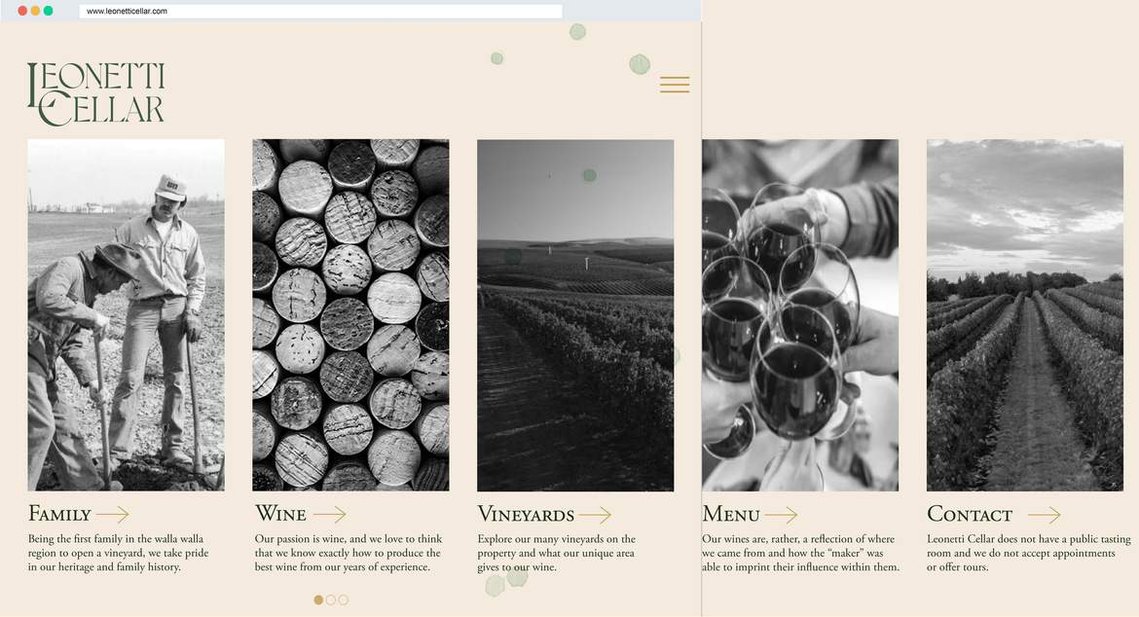This screenshot has height=617, width=1139.
Task: Click the arrow beside Vineyards
Action: pyautogui.click(x=595, y=515)
